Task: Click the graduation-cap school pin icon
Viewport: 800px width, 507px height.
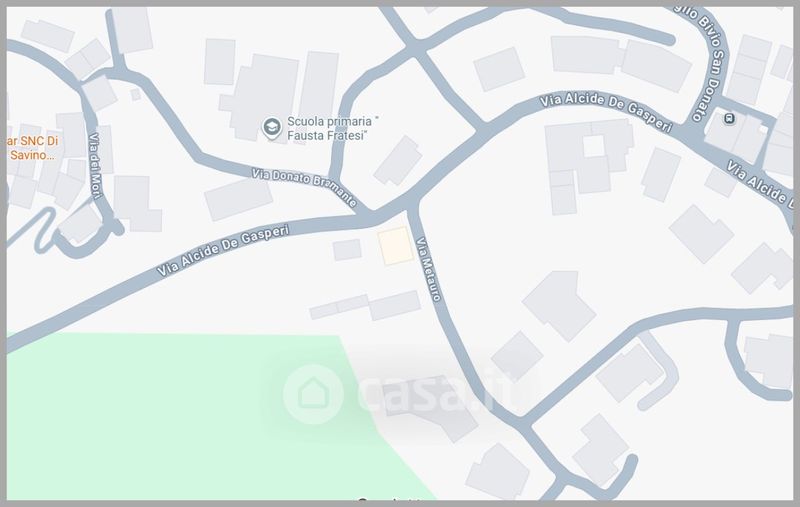Action: pyautogui.click(x=272, y=128)
